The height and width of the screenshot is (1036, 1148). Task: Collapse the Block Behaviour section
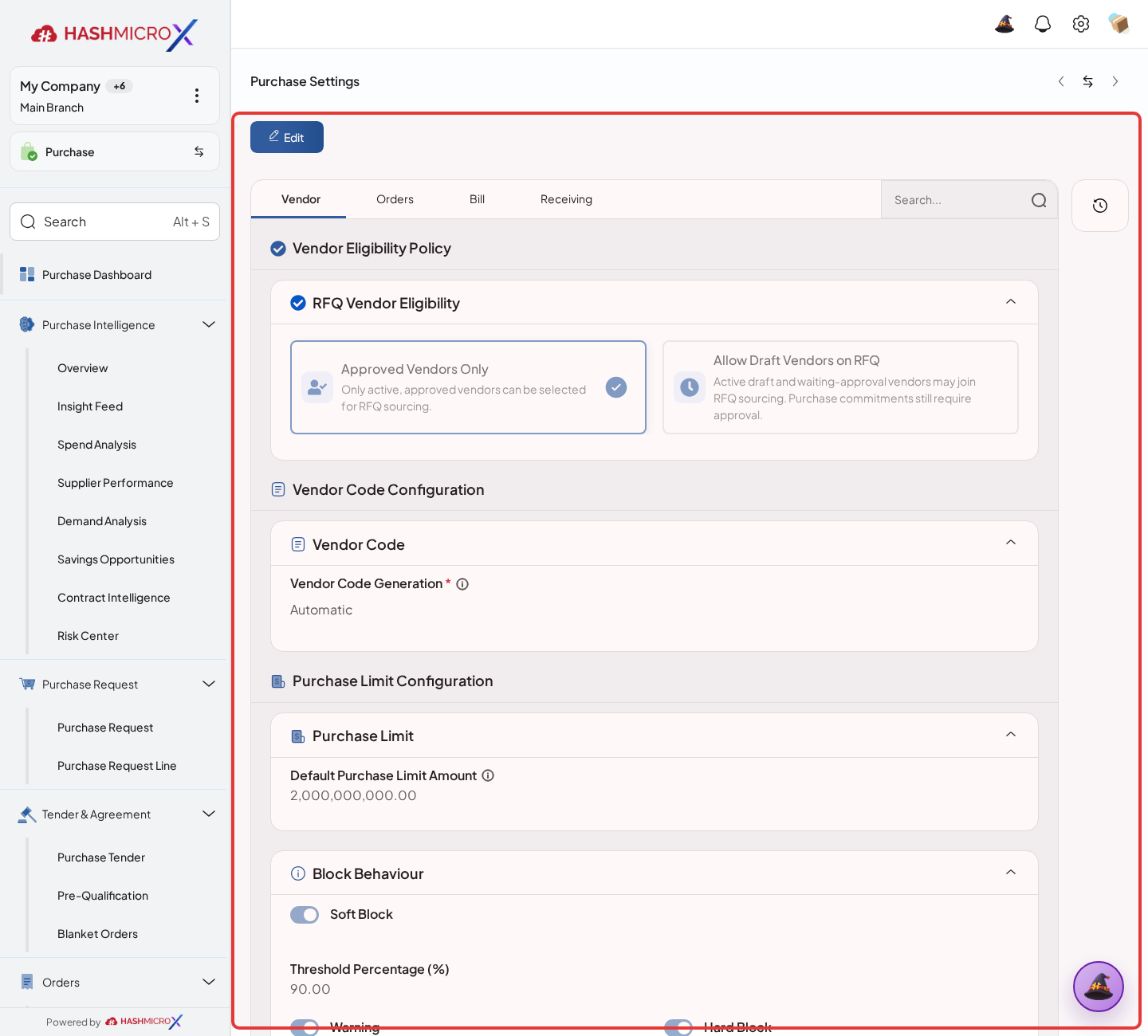[x=1011, y=873]
